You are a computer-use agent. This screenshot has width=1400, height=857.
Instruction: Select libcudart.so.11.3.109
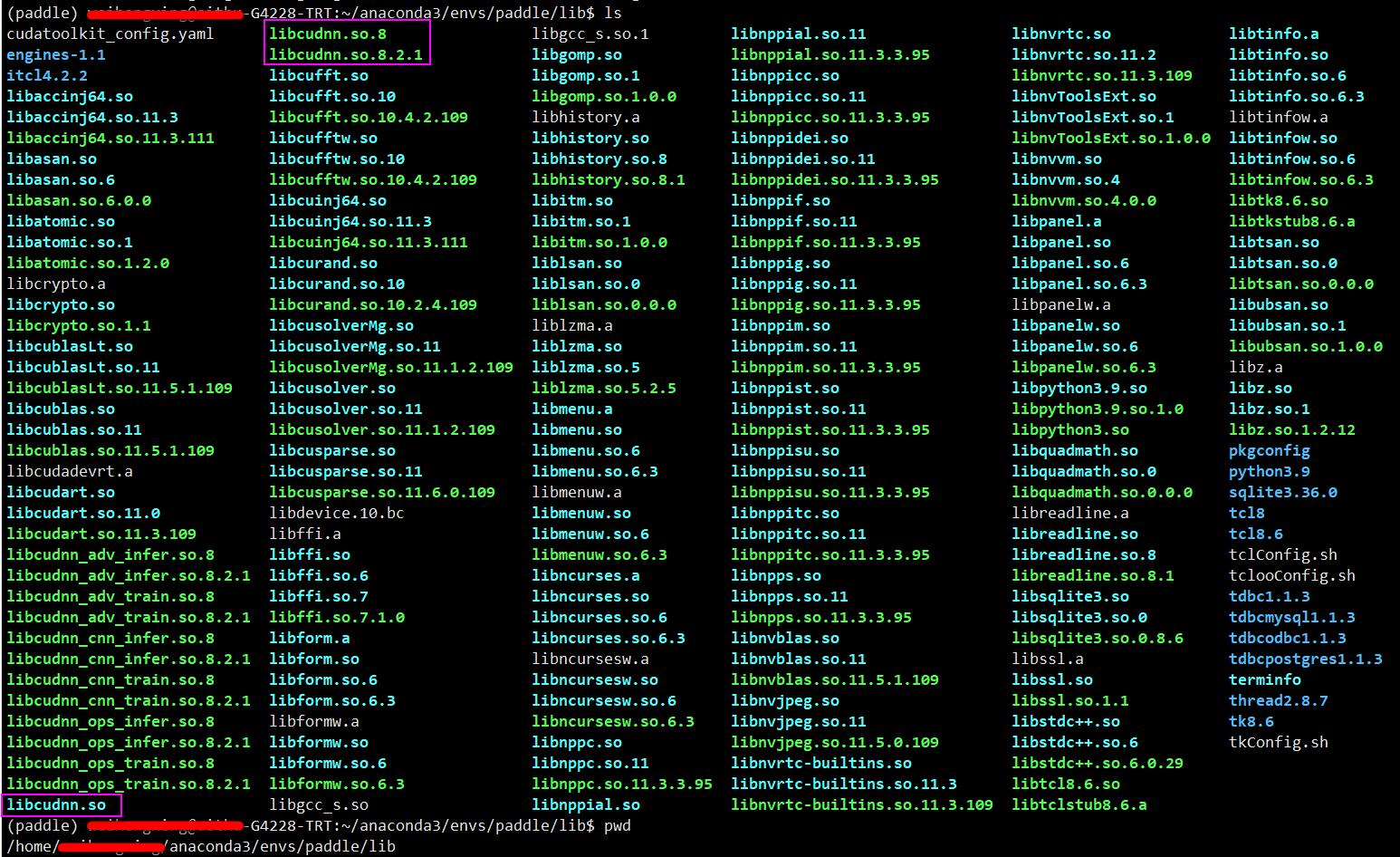101,534
